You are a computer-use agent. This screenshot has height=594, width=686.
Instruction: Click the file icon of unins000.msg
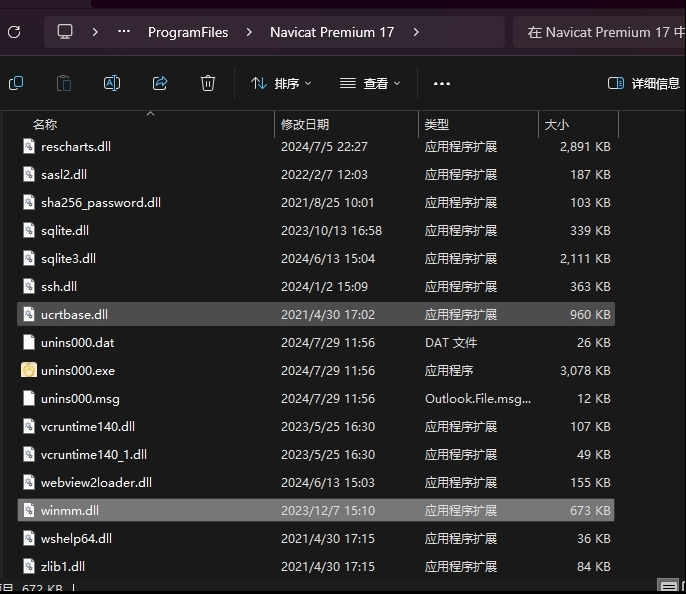point(29,398)
